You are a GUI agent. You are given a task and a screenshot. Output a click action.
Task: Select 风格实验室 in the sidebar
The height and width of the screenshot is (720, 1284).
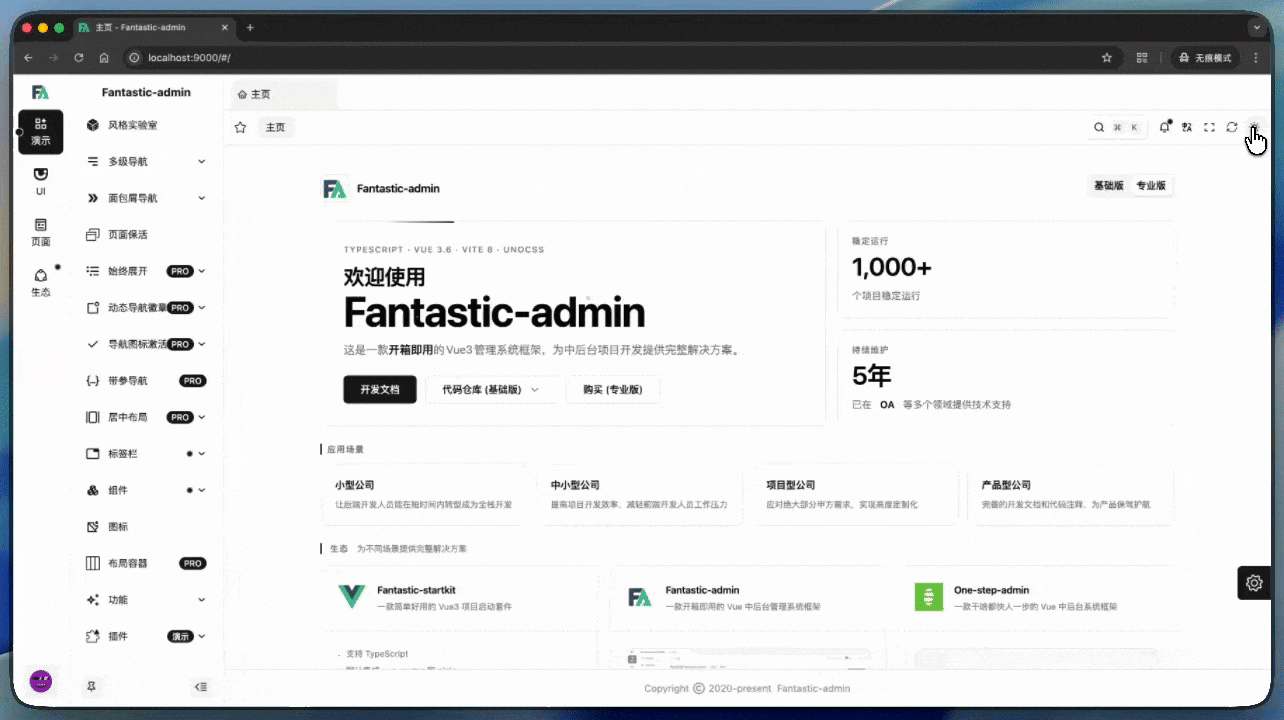pos(133,125)
